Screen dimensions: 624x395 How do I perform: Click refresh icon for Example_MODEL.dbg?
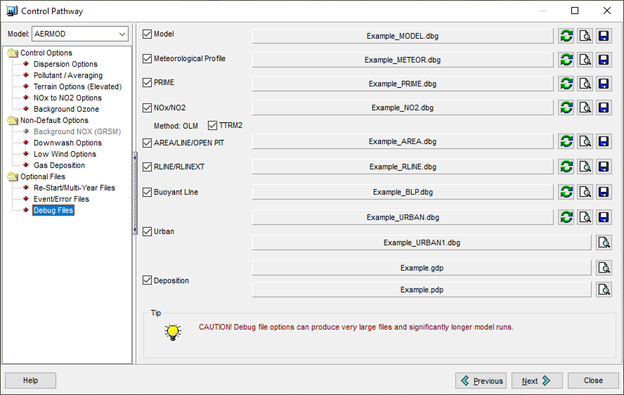(x=566, y=36)
